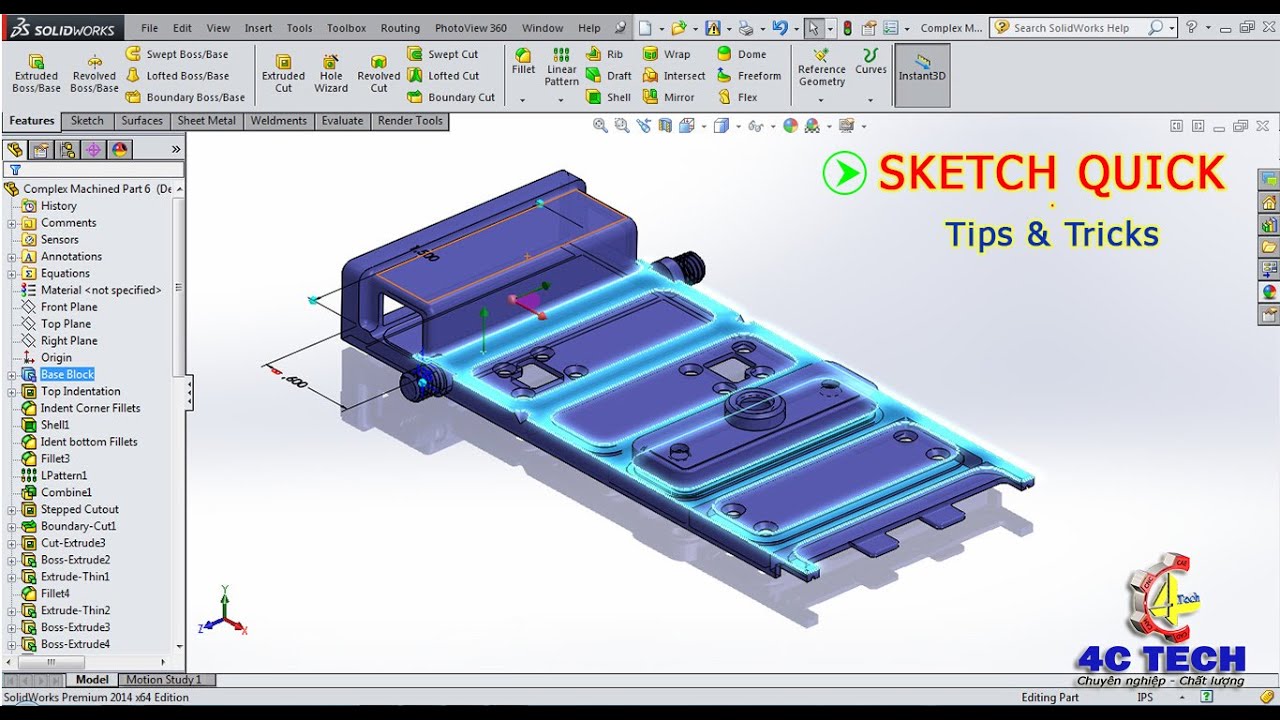
Task: Activate the Boundary Boss/Base command
Action: click(185, 97)
